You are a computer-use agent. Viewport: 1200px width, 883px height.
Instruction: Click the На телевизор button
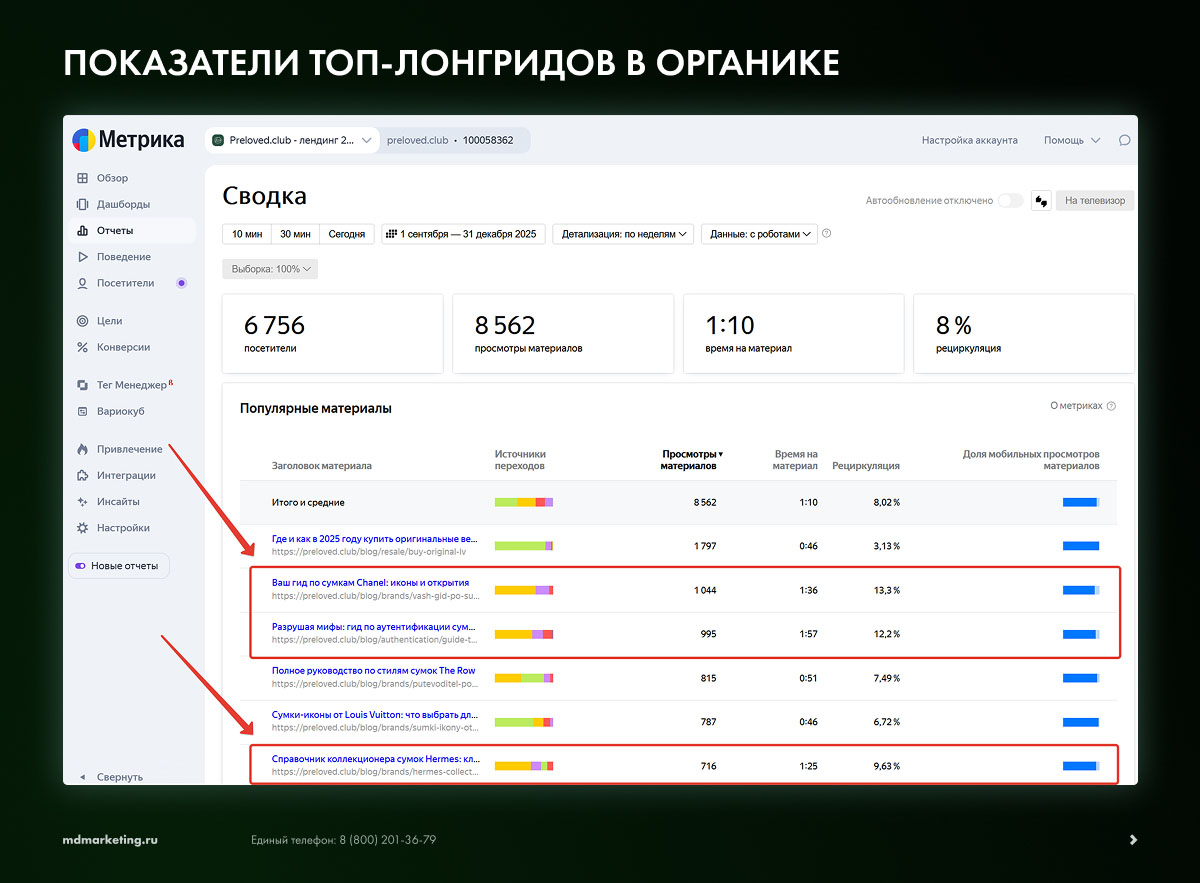(x=1094, y=201)
